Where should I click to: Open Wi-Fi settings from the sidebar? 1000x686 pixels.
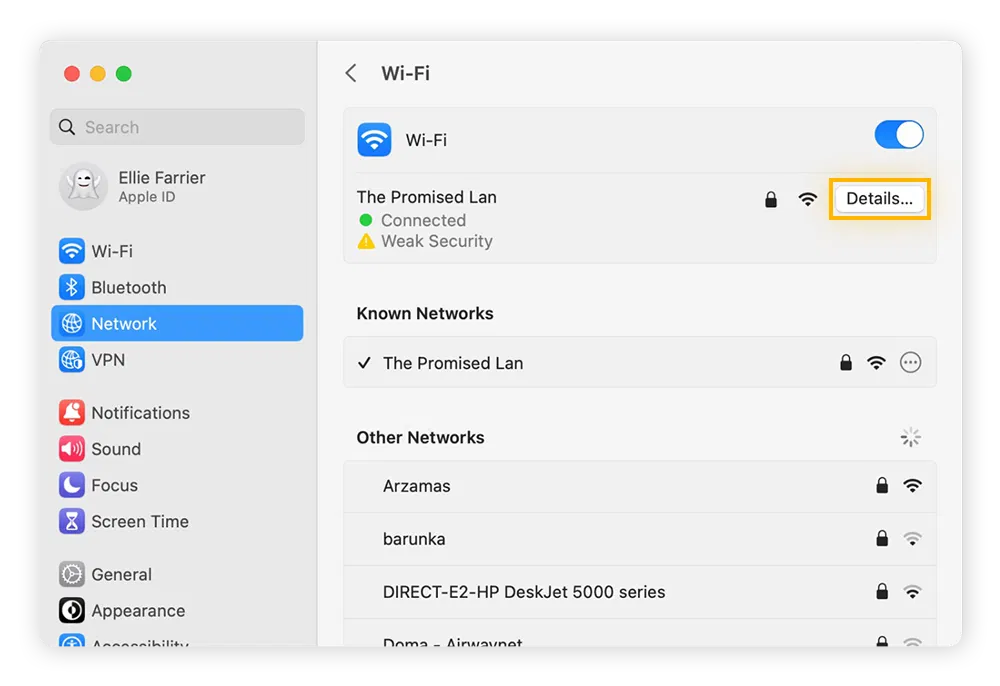click(177, 251)
